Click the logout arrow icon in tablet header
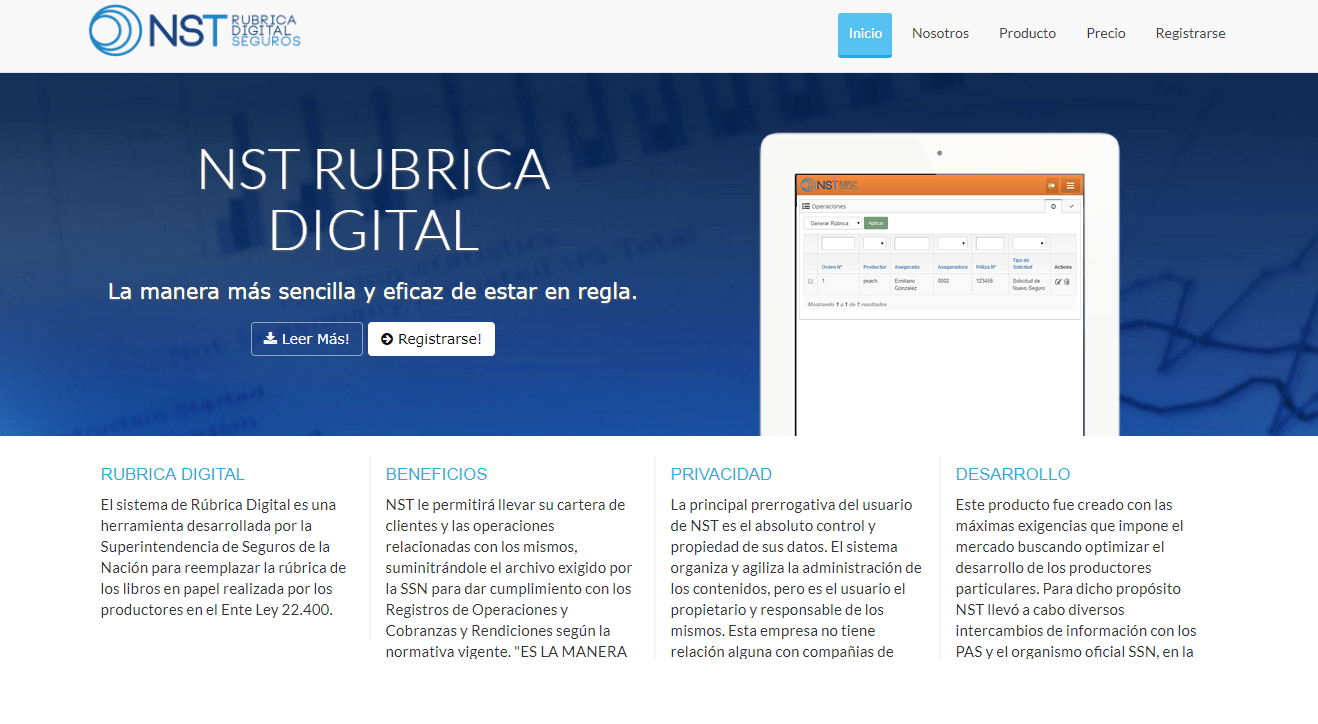This screenshot has width=1318, height=724. pyautogui.click(x=1052, y=186)
